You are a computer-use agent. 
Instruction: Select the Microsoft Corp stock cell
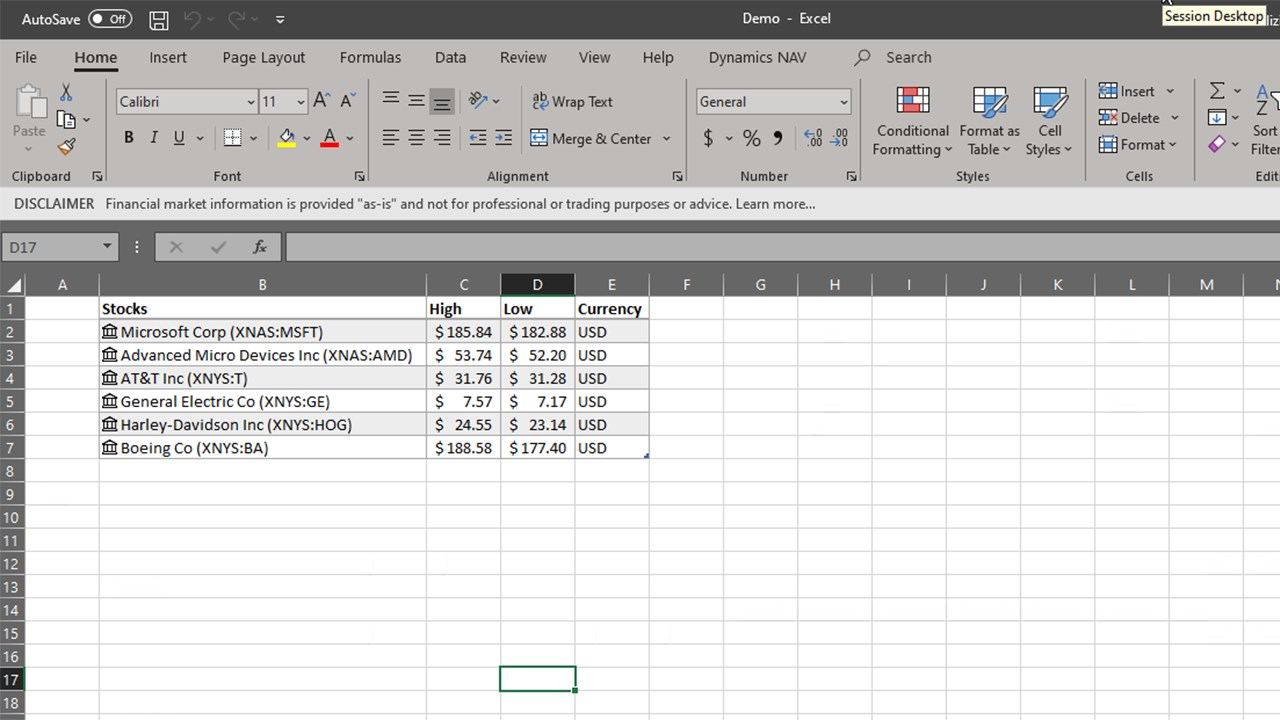pos(263,332)
